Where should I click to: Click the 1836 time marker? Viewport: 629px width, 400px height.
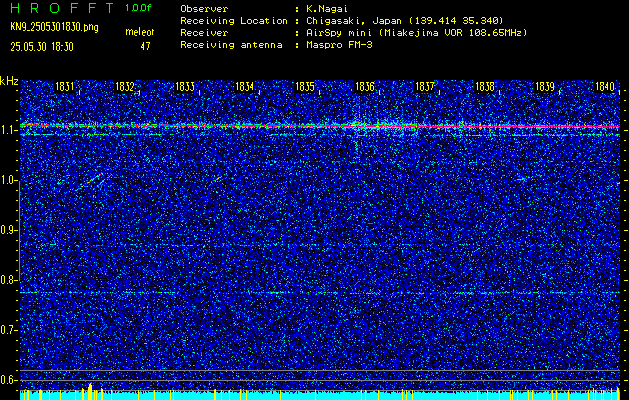tap(365, 86)
